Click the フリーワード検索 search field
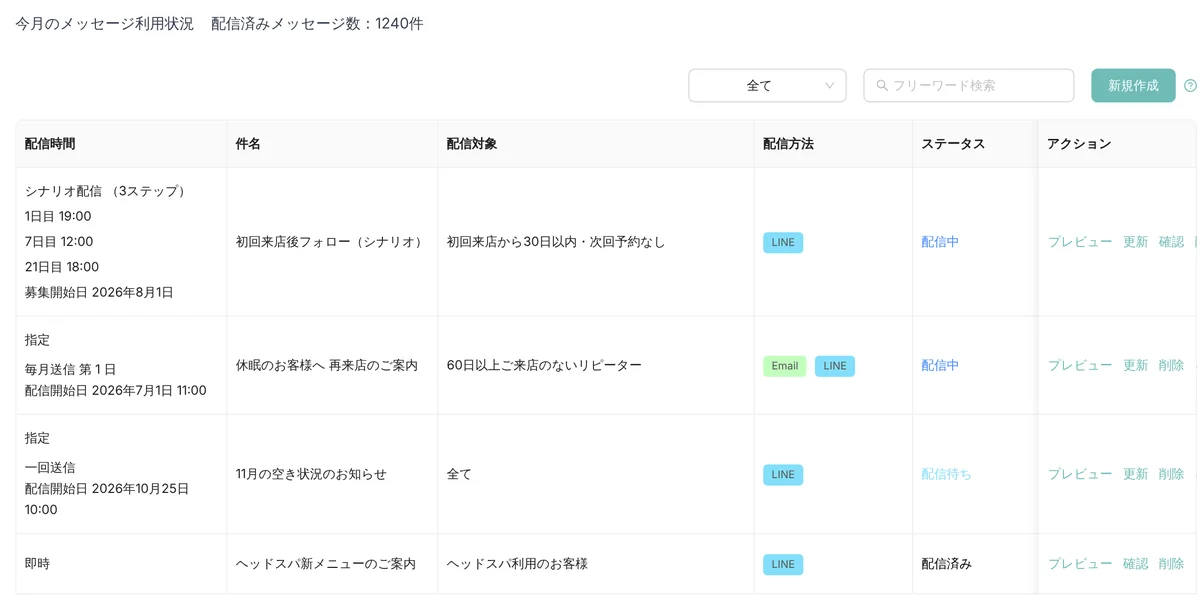The width and height of the screenshot is (1200, 608). (x=968, y=86)
